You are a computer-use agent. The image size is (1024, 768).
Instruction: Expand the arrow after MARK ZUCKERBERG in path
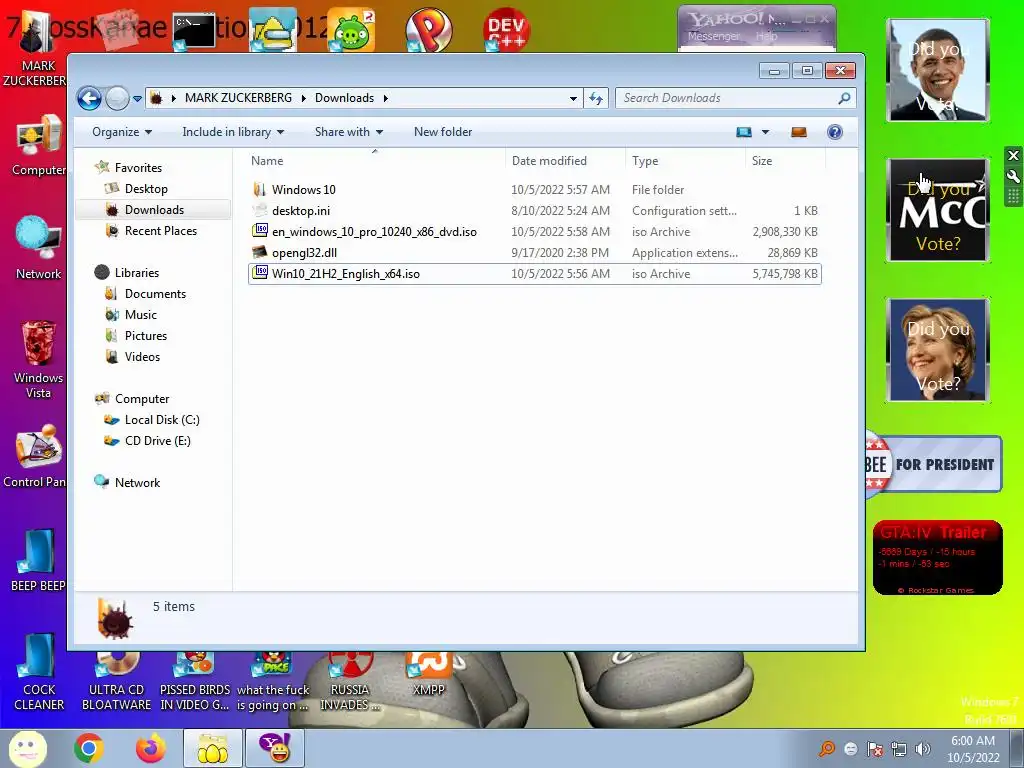[303, 98]
